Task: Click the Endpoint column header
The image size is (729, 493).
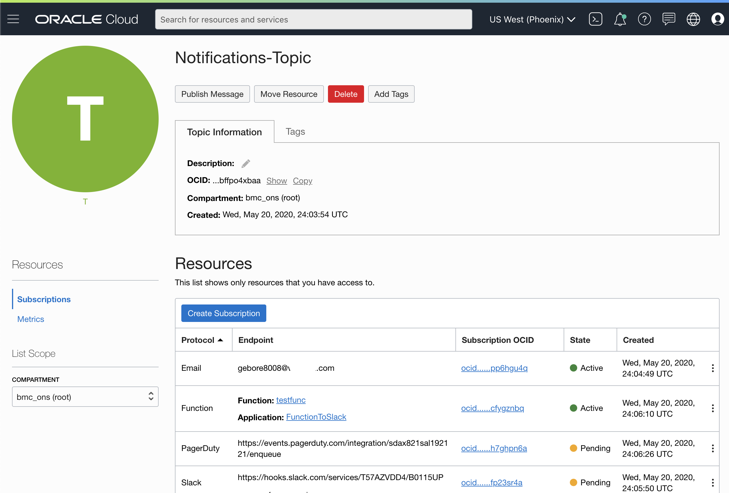Action: pyautogui.click(x=256, y=340)
